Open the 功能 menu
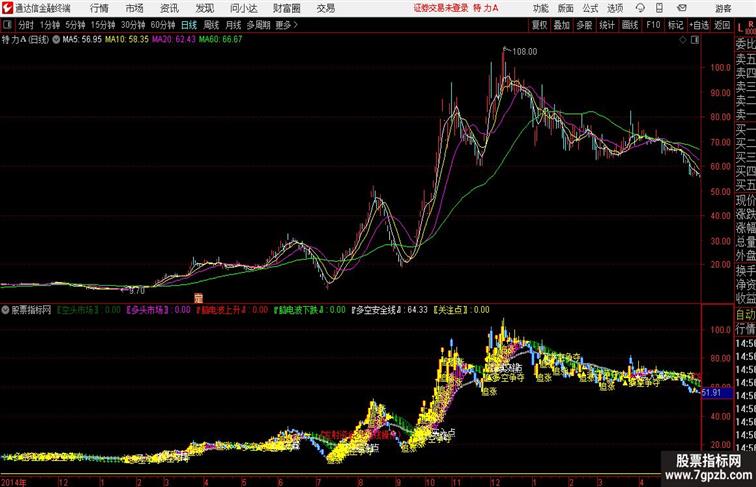The width and height of the screenshot is (756, 487). (541, 8)
